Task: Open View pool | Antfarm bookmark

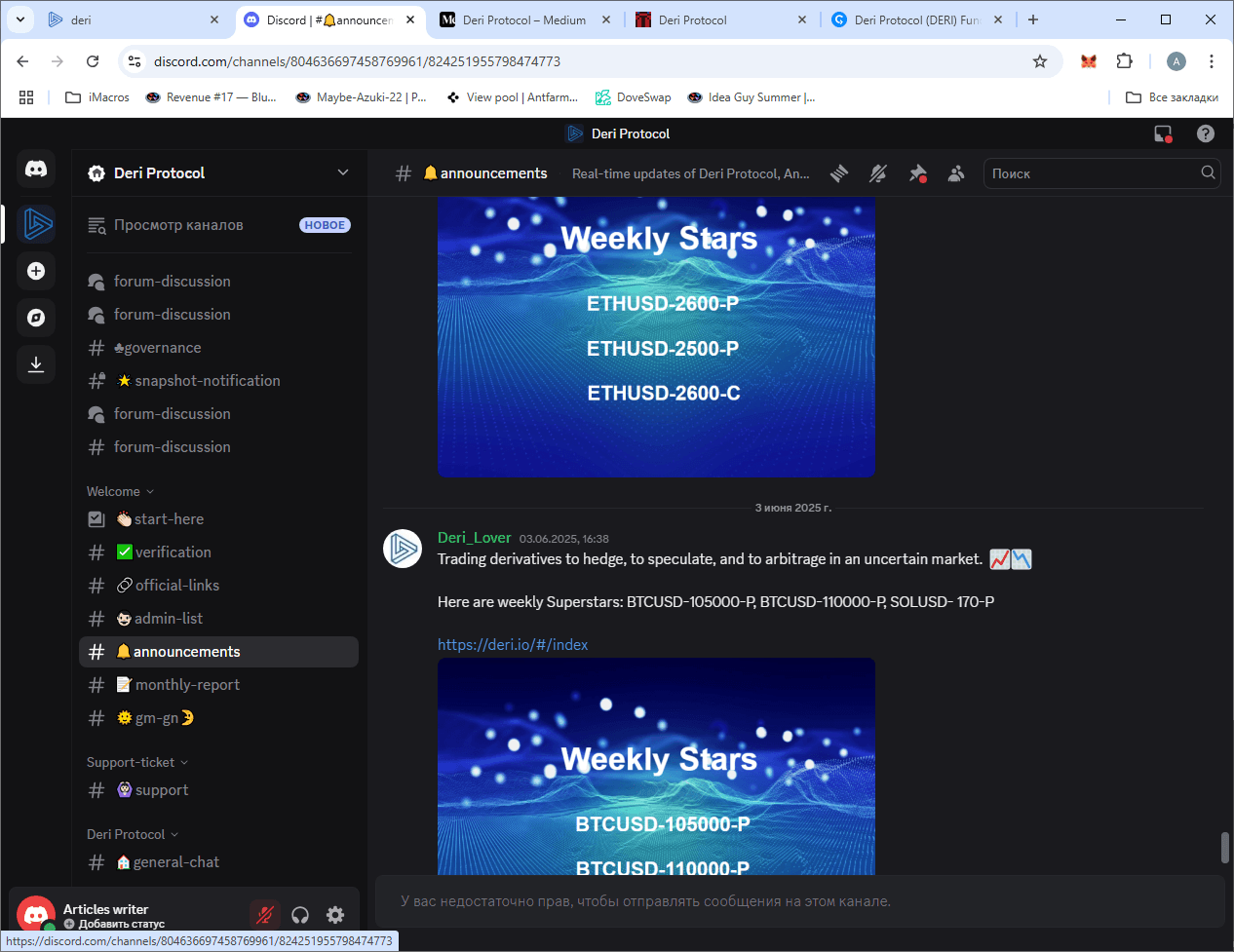Action: click(x=512, y=97)
